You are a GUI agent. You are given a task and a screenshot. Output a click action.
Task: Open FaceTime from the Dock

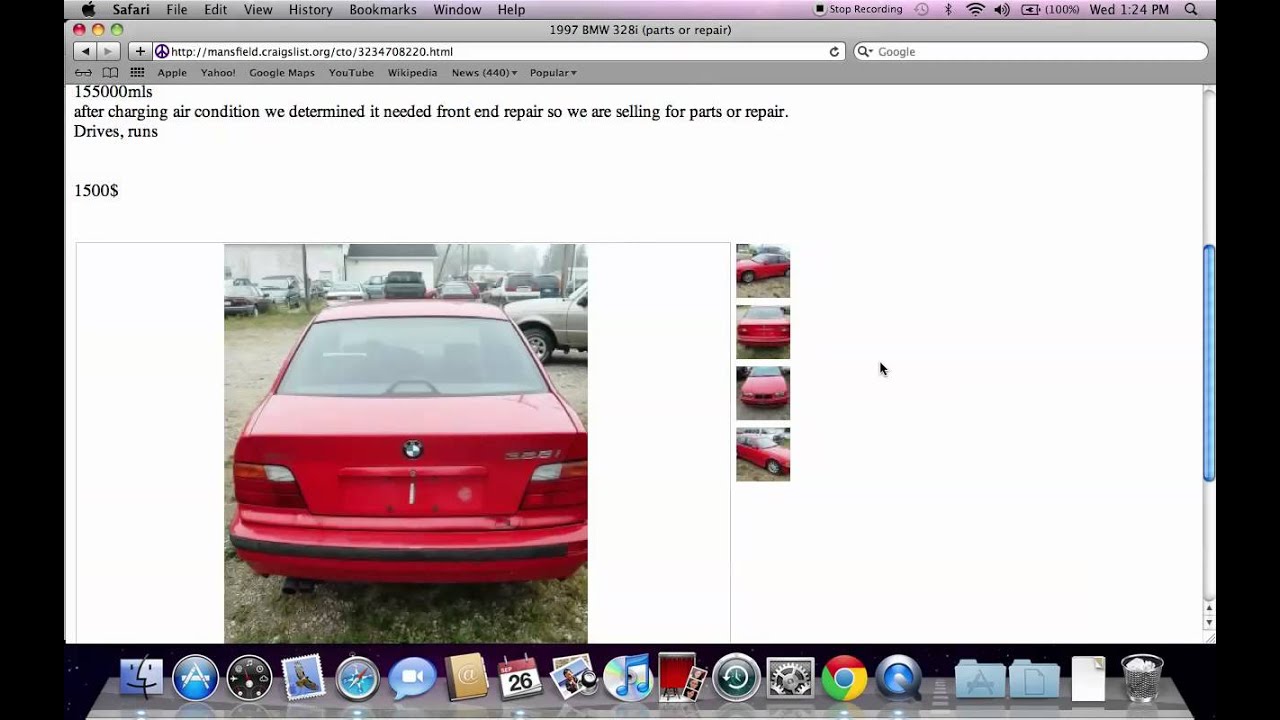pyautogui.click(x=411, y=677)
